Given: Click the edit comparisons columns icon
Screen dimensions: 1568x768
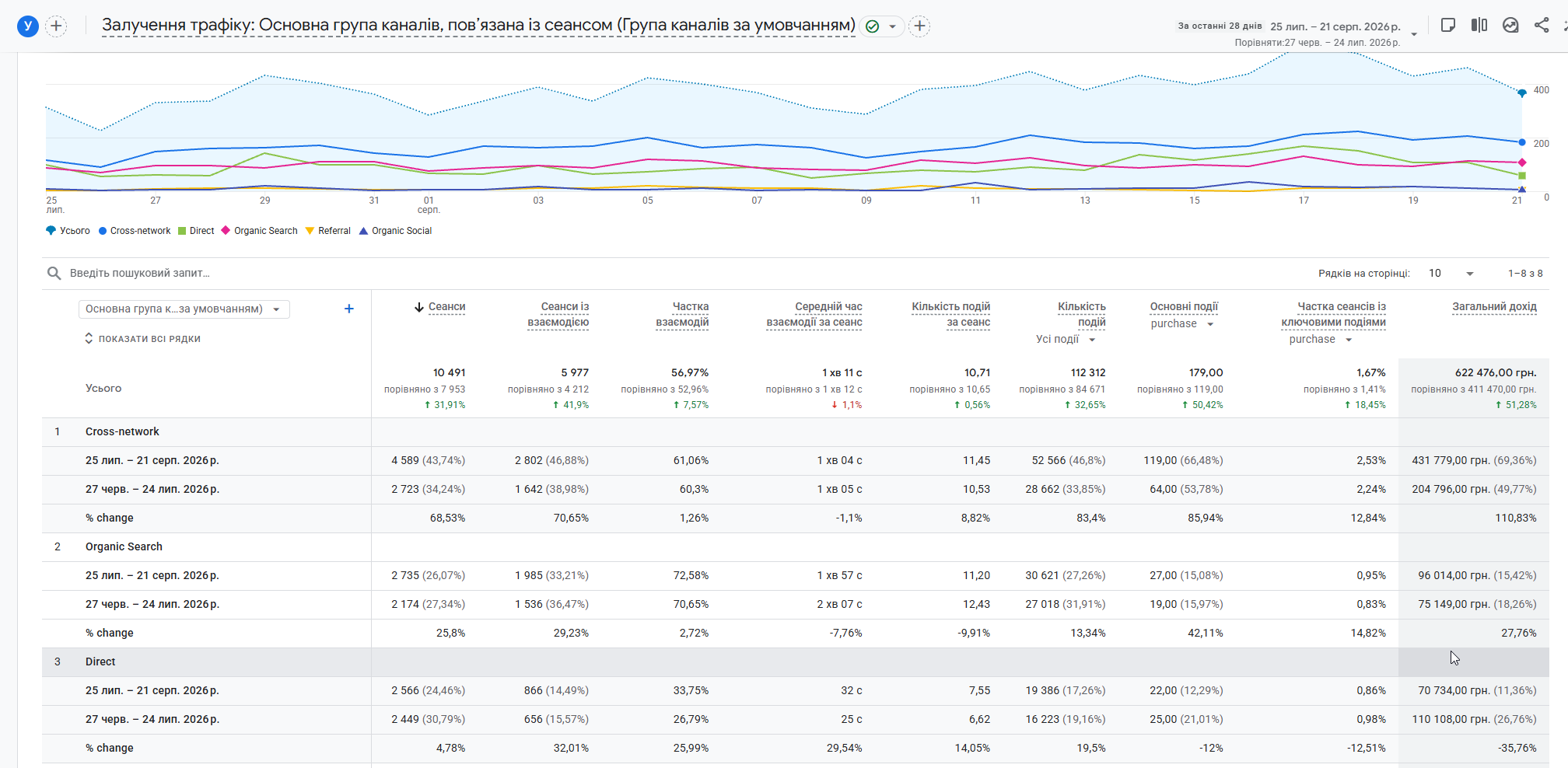Looking at the screenshot, I should 1479,25.
